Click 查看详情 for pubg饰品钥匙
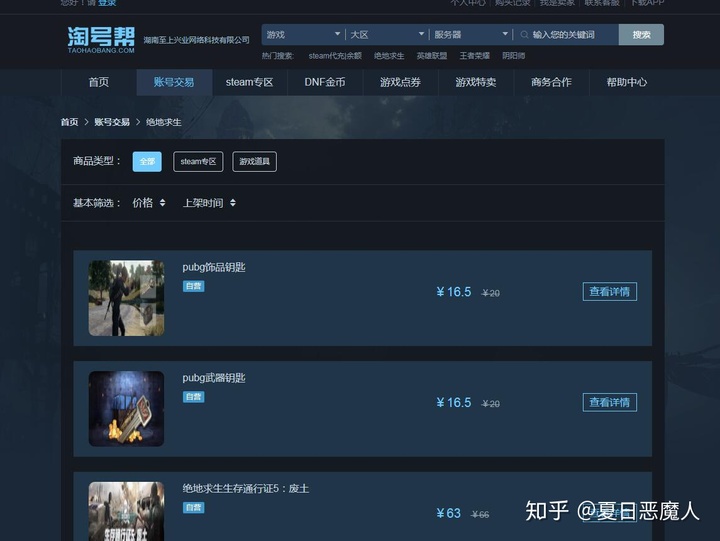 click(x=609, y=292)
